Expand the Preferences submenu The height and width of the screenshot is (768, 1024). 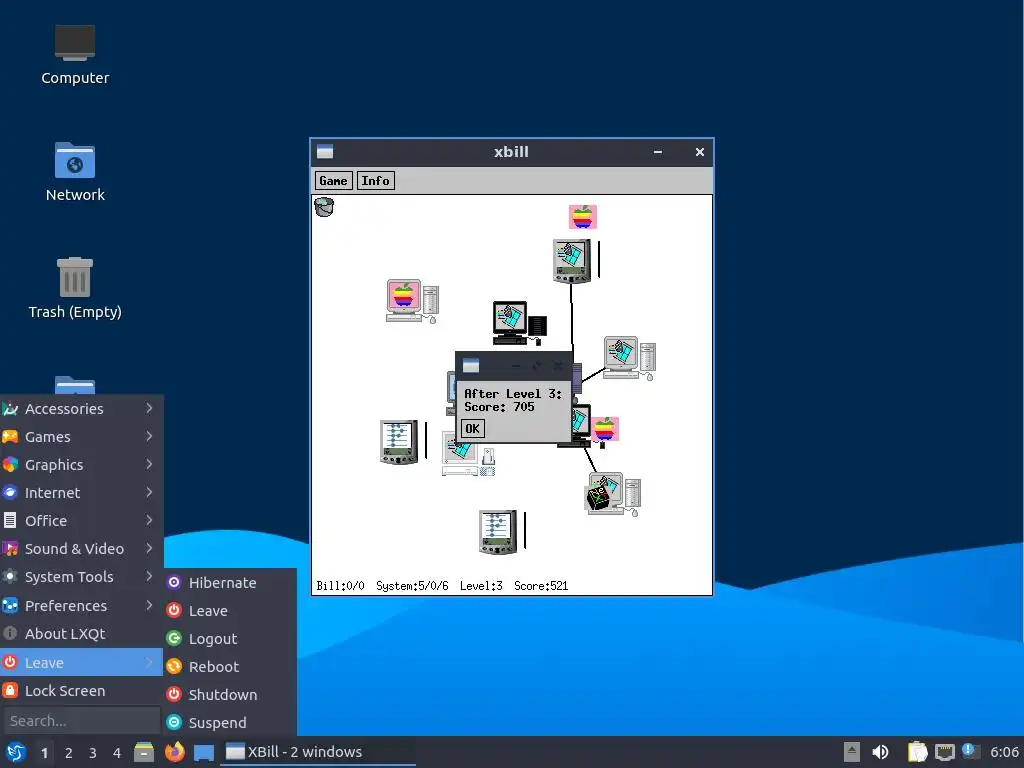pos(82,606)
